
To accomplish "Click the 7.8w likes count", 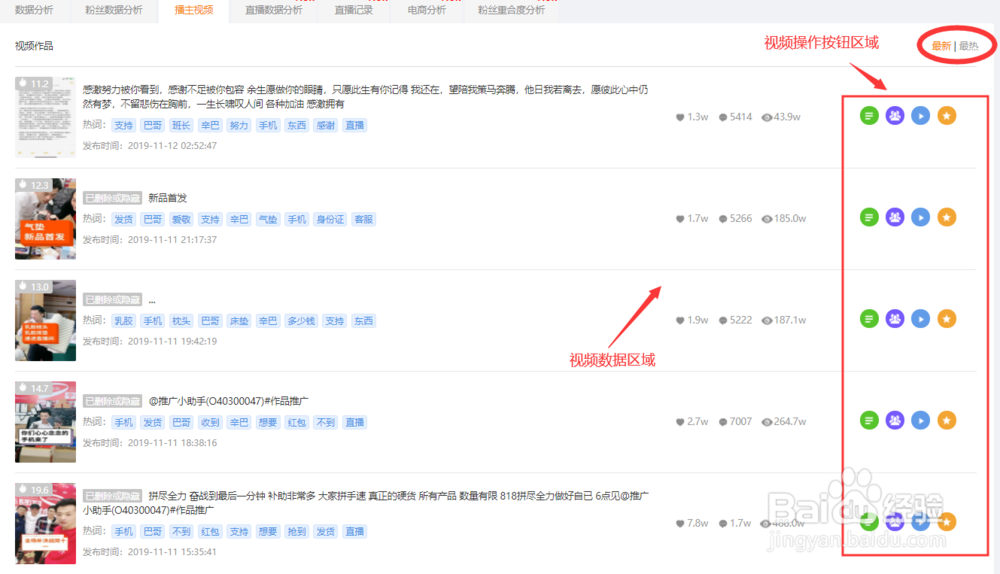I will click(698, 523).
